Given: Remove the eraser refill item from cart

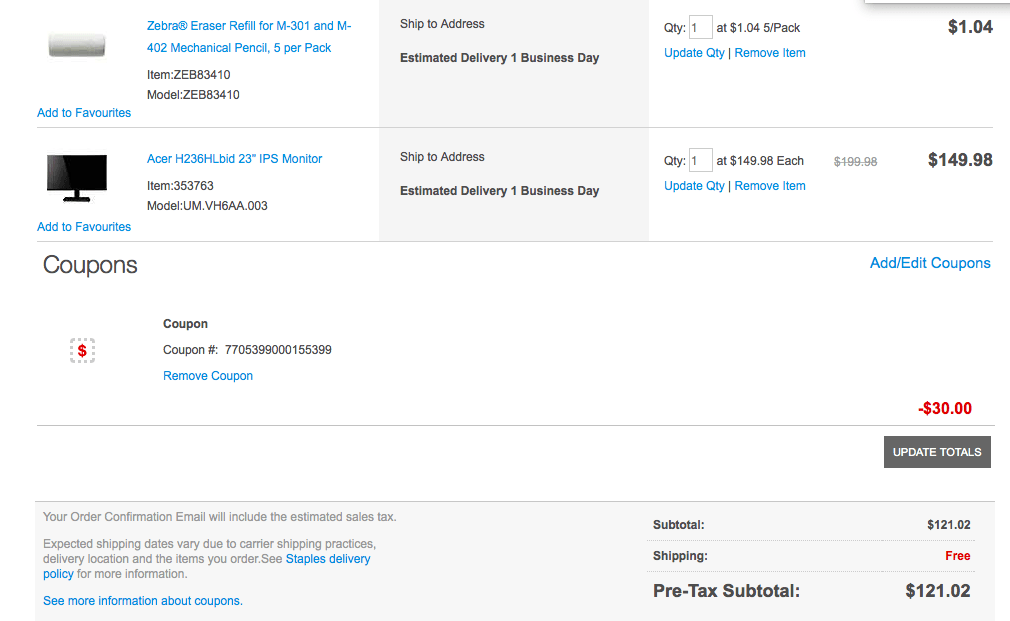Looking at the screenshot, I should (769, 53).
